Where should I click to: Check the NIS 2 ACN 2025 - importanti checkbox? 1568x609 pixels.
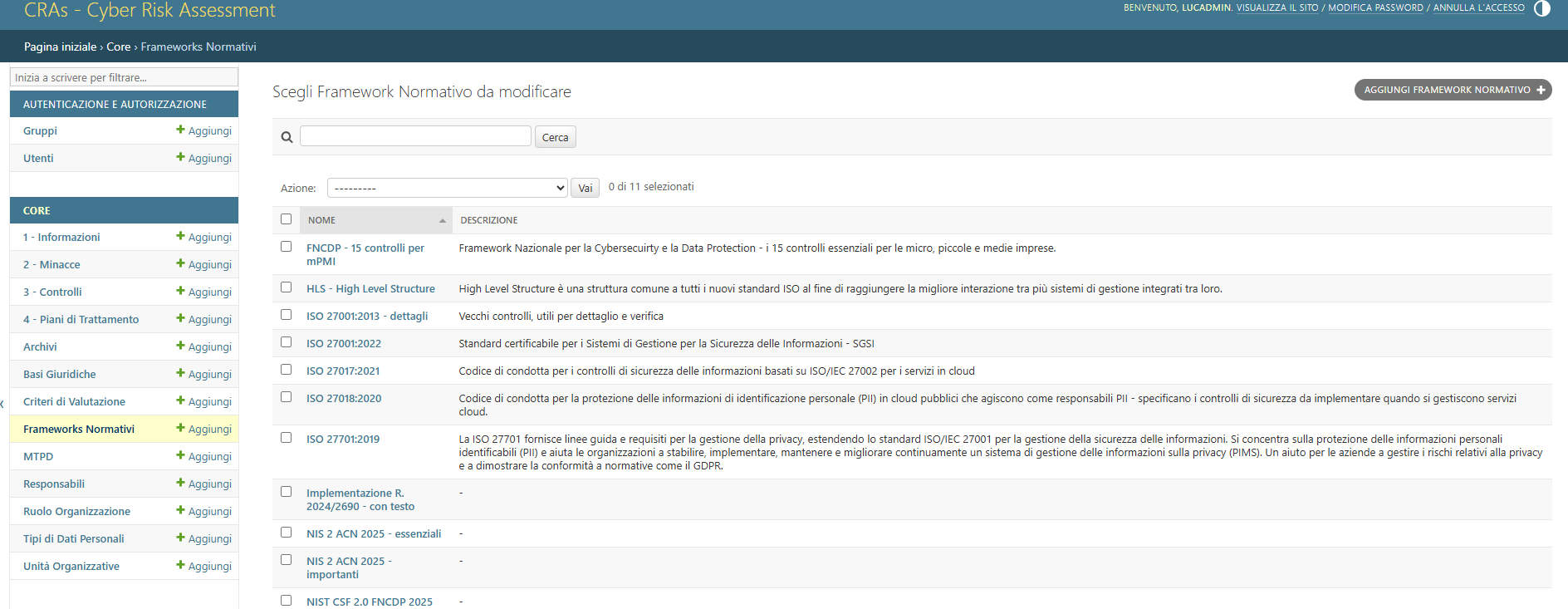pos(287,560)
